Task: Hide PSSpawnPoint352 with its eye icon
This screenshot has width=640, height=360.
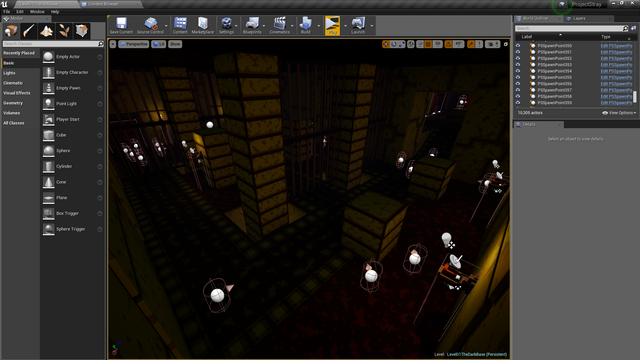Action: click(518, 58)
